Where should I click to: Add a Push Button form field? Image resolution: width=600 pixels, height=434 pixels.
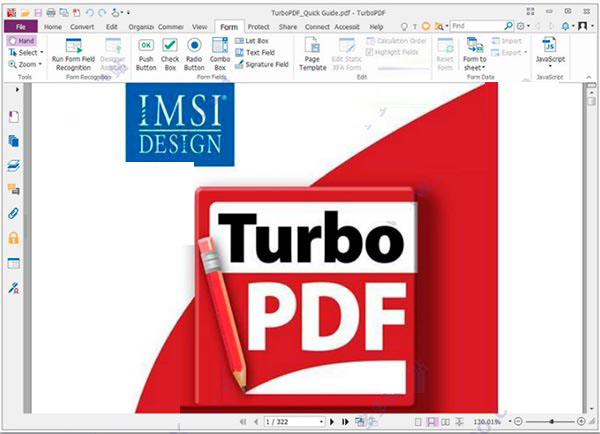point(146,55)
